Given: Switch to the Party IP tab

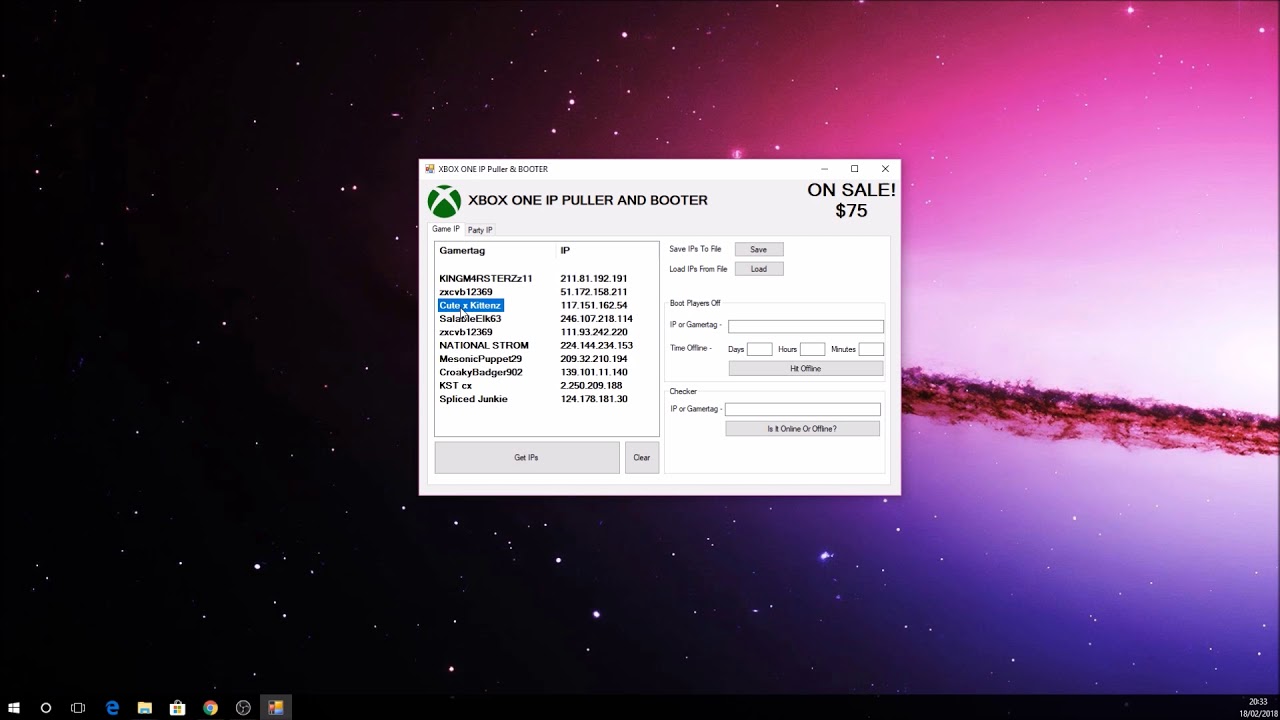Looking at the screenshot, I should pos(480,230).
